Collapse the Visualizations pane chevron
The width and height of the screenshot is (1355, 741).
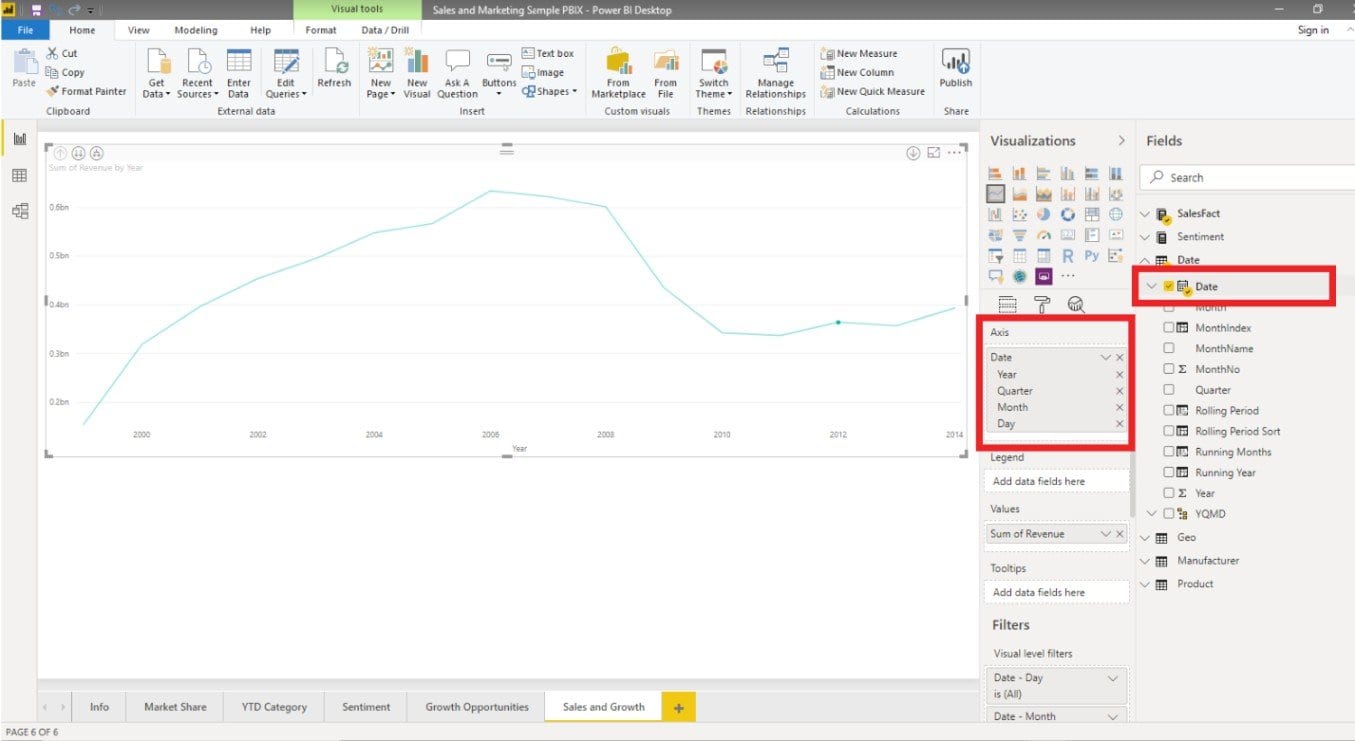(1121, 141)
